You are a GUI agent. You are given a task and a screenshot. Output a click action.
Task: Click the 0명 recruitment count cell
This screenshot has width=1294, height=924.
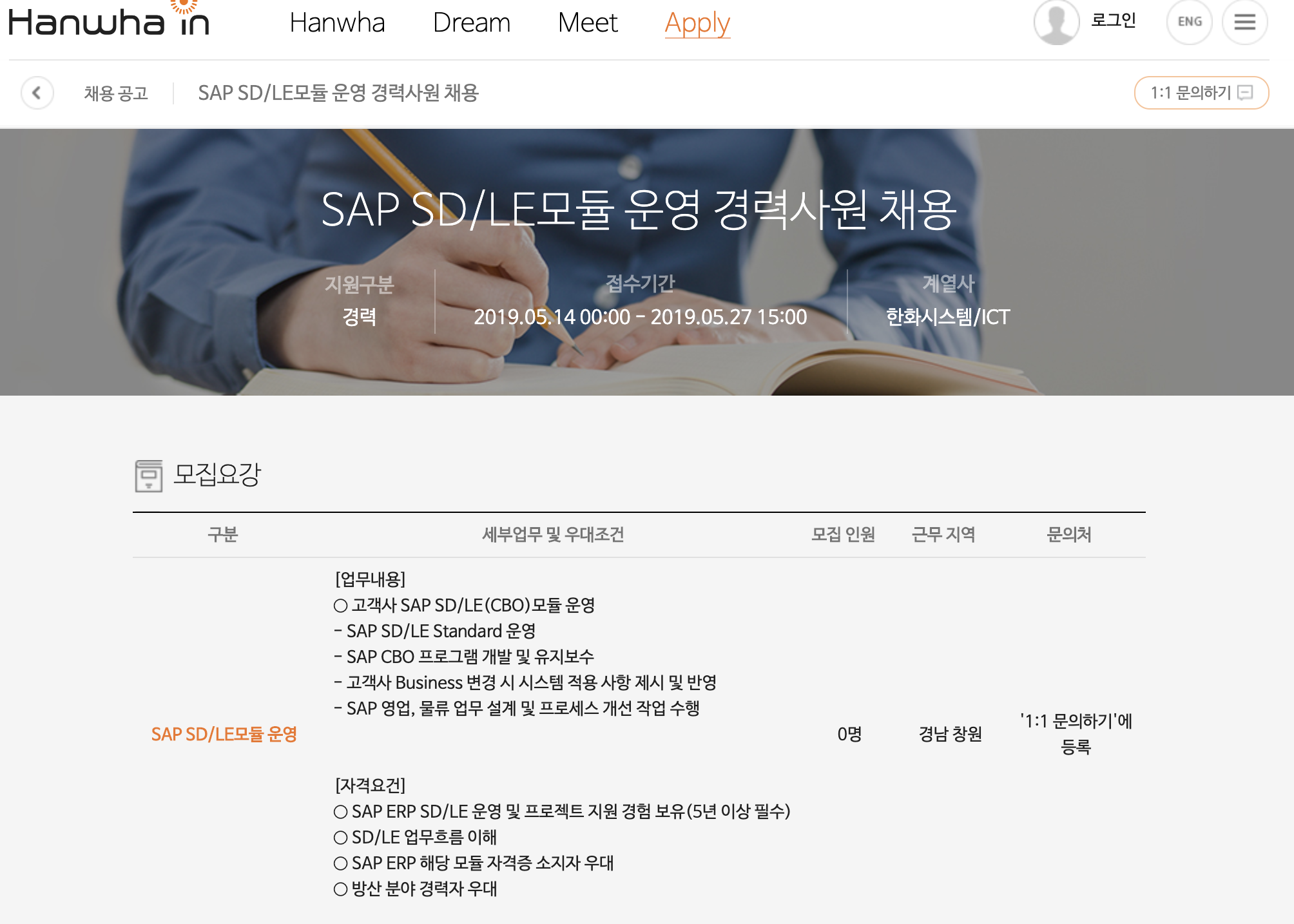point(849,734)
